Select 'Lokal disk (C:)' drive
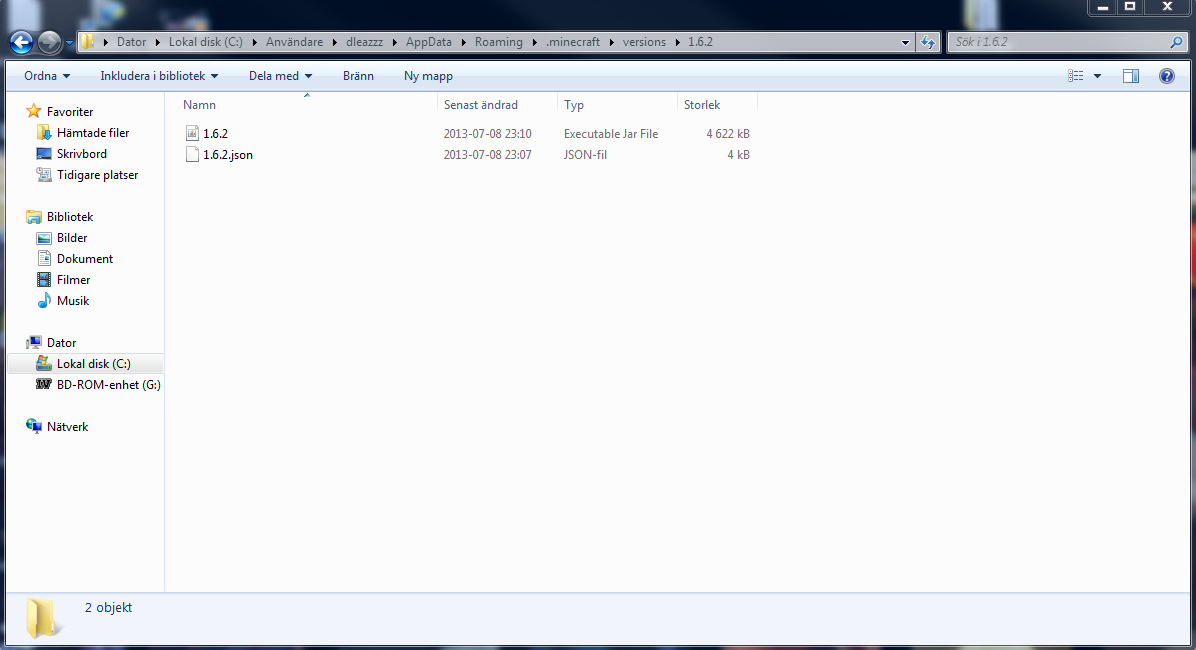Viewport: 1196px width, 650px height. pyautogui.click(x=93, y=364)
